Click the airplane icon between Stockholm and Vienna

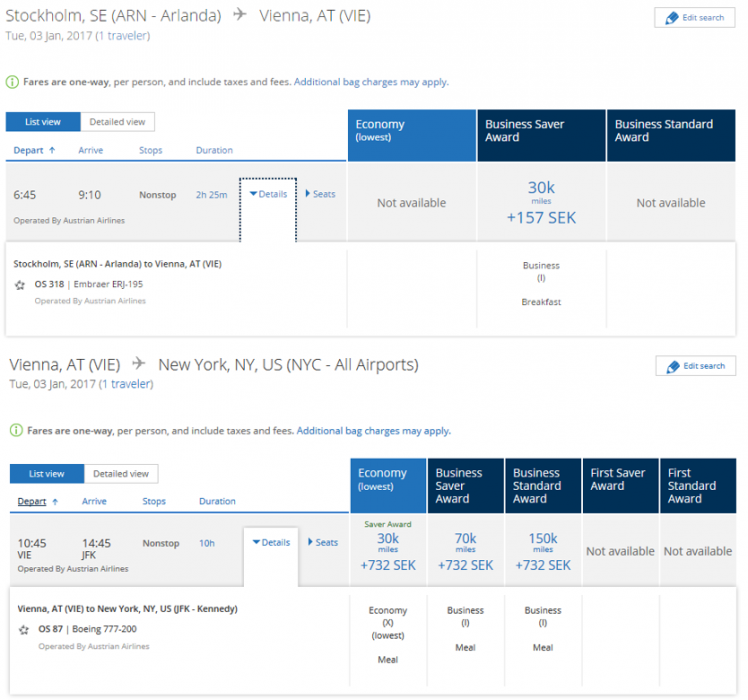point(240,14)
